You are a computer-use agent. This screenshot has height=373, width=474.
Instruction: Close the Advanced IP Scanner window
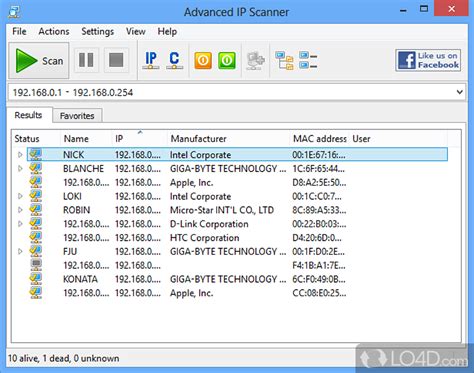click(x=451, y=9)
